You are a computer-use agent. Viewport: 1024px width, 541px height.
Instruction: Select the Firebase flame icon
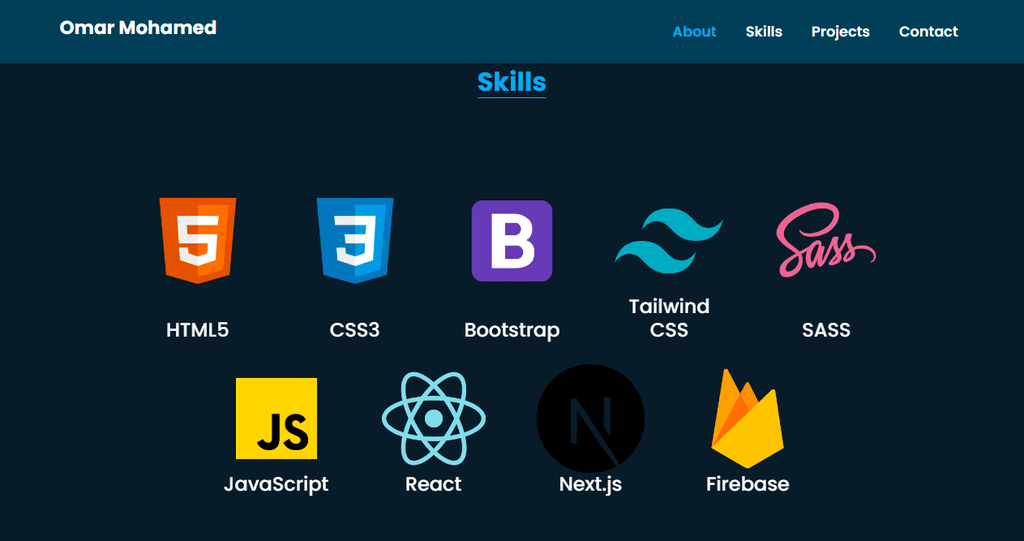pos(748,418)
